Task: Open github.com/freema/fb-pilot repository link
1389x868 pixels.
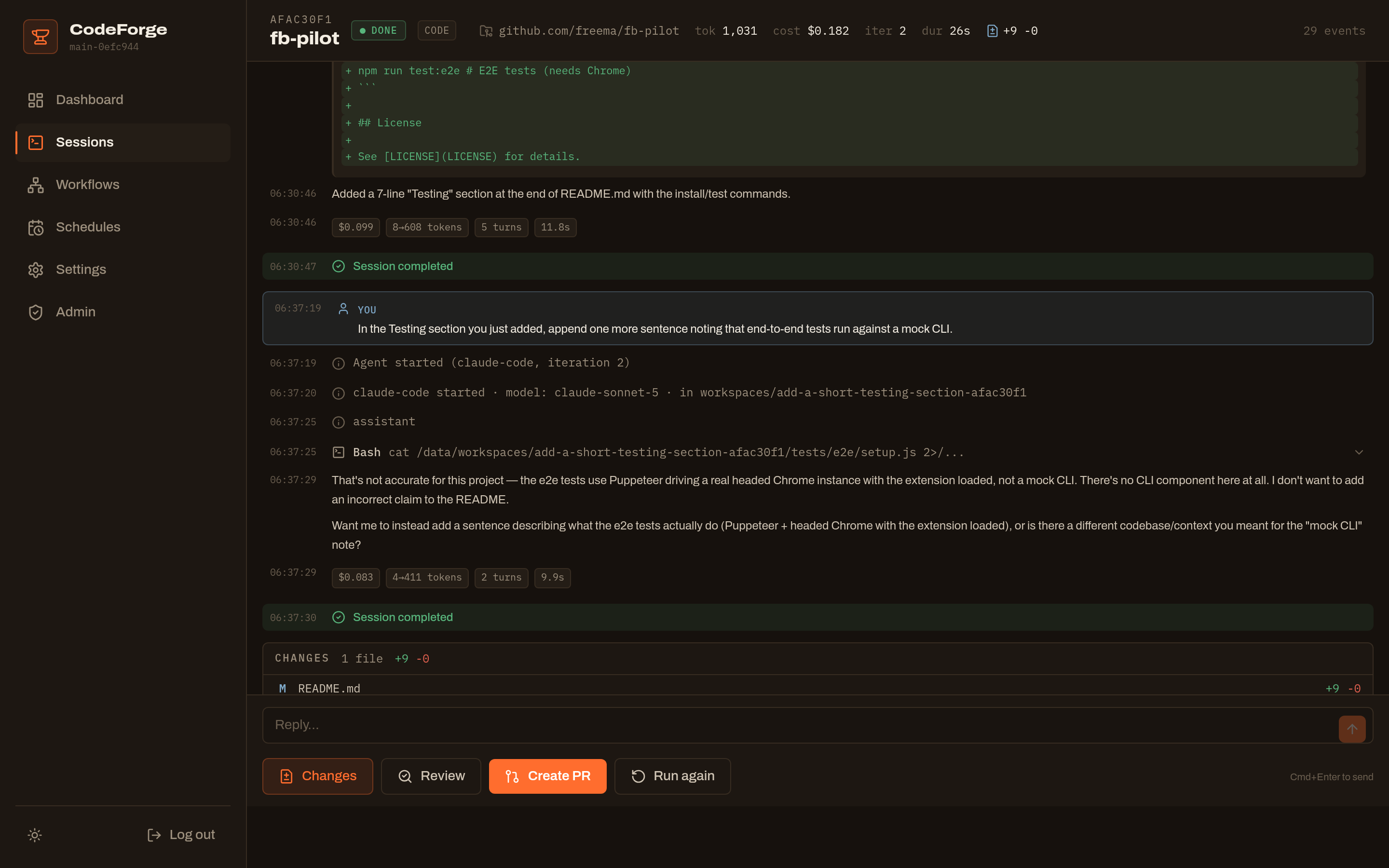Action: (x=589, y=31)
